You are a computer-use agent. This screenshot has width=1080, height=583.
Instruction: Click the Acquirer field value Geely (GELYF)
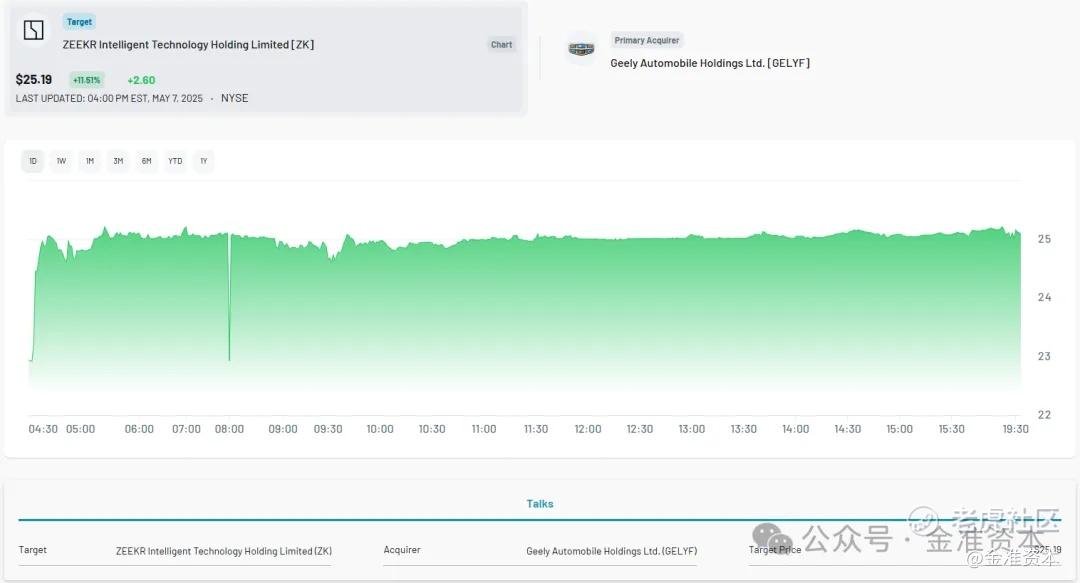[612, 551]
